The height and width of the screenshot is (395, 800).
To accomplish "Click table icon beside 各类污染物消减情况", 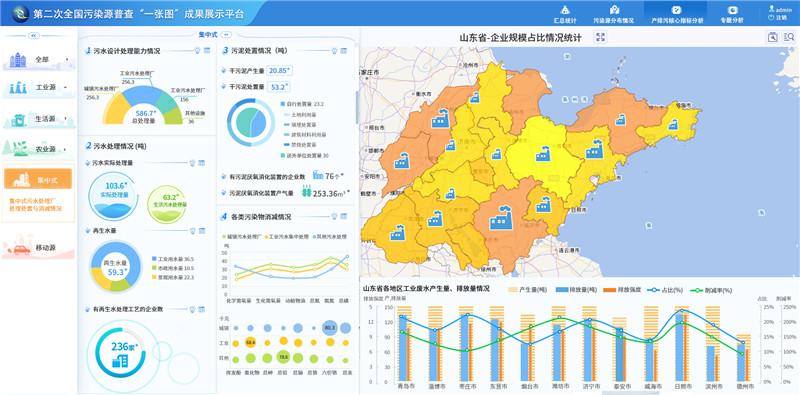I will 344,216.
